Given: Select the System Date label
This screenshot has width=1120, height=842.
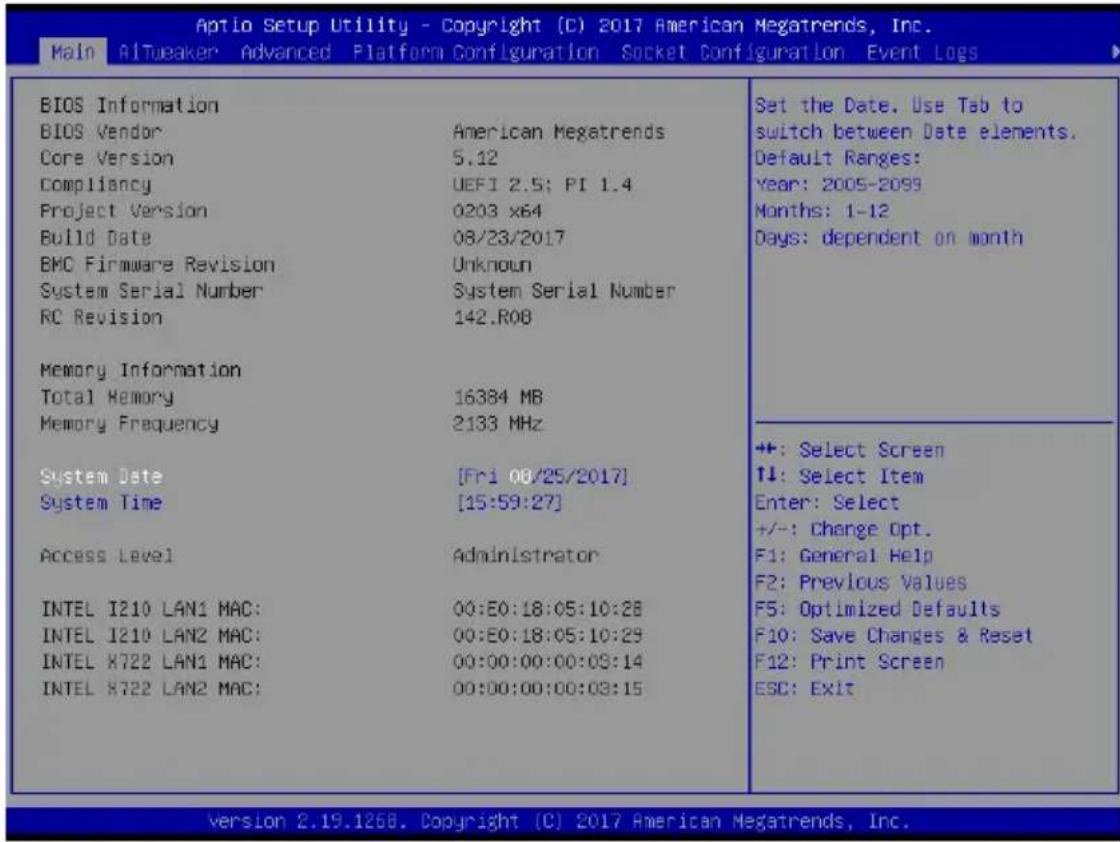Looking at the screenshot, I should pos(101,476).
